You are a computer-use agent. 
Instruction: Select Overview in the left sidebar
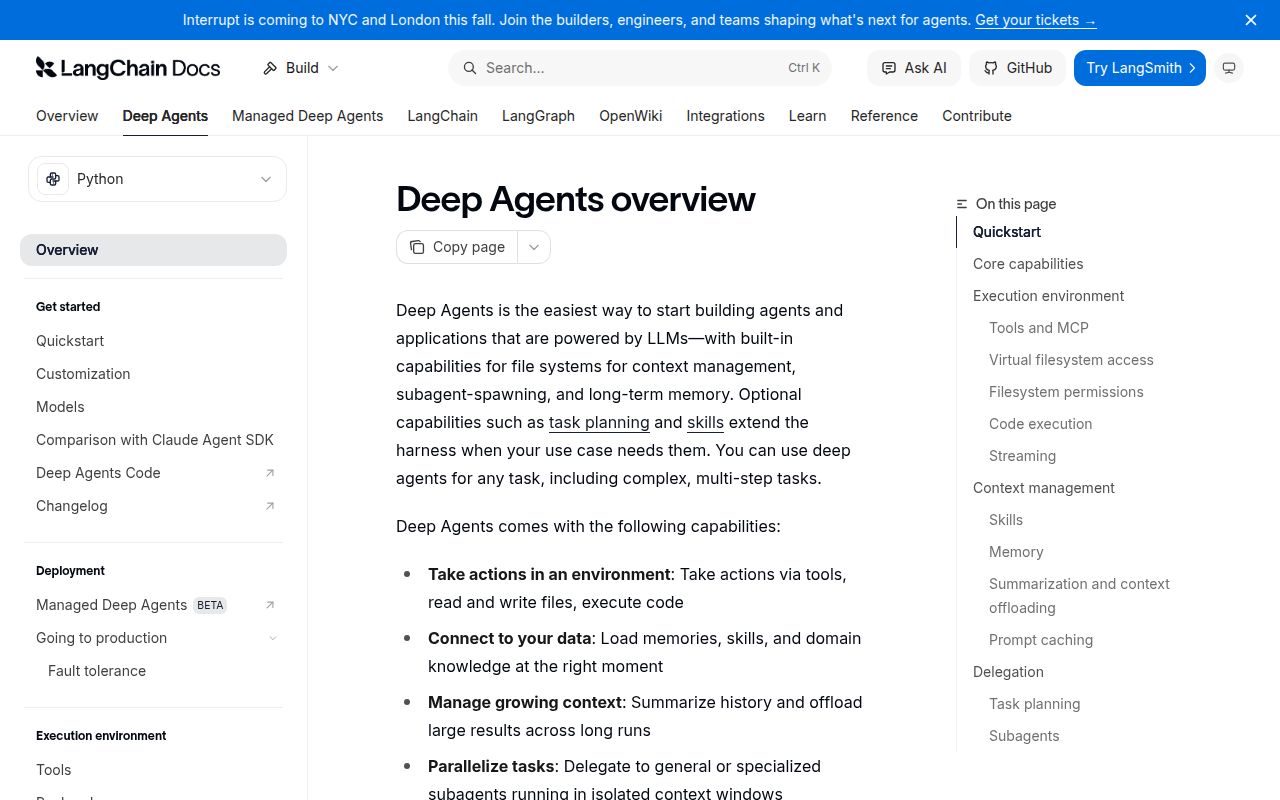coord(153,250)
